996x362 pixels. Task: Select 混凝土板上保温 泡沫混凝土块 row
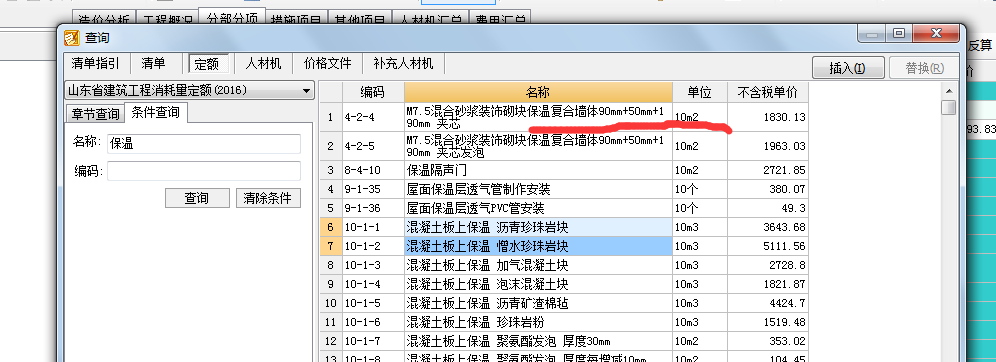click(x=538, y=285)
